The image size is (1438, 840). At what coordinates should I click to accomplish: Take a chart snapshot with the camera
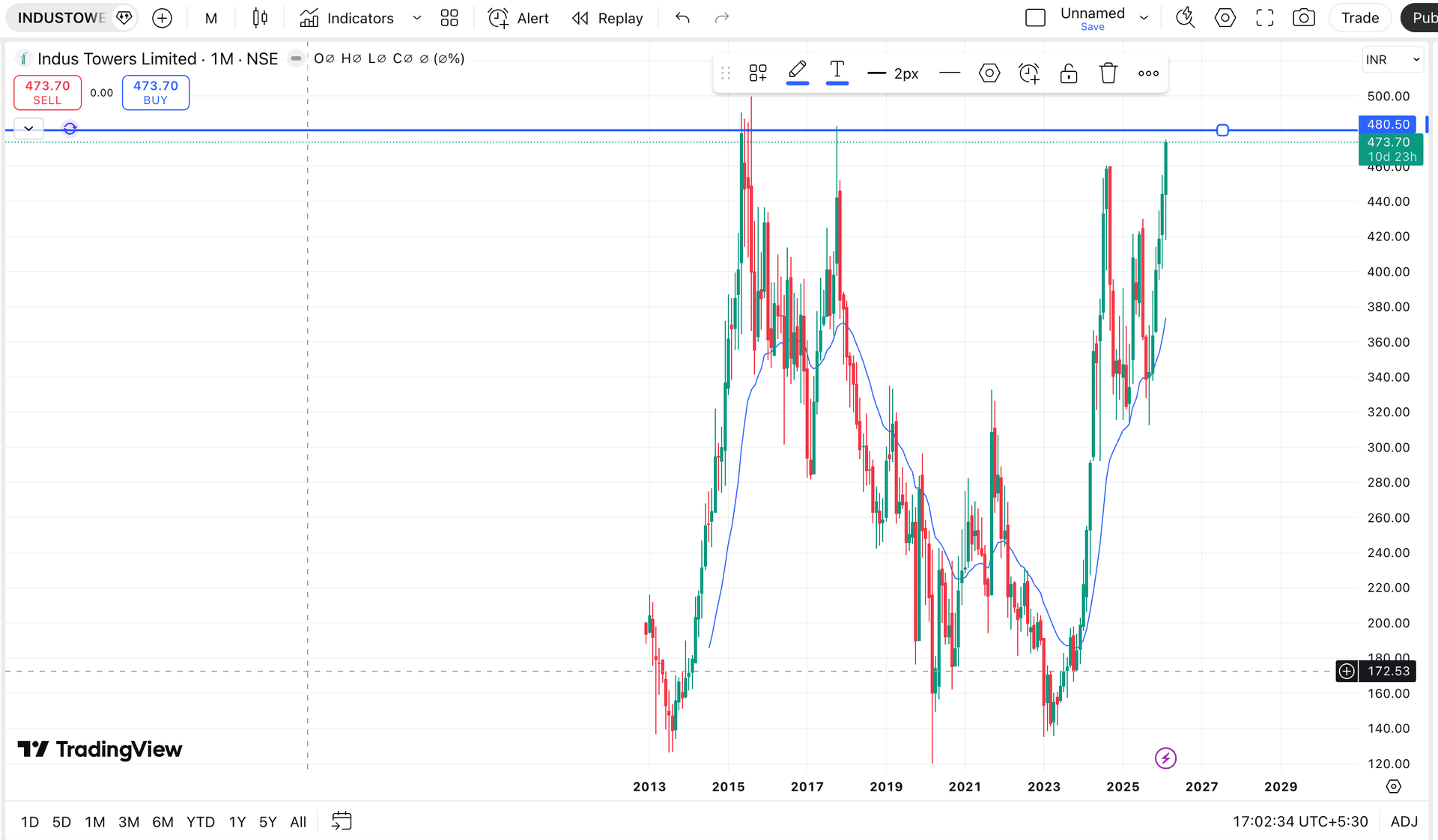pos(1304,18)
